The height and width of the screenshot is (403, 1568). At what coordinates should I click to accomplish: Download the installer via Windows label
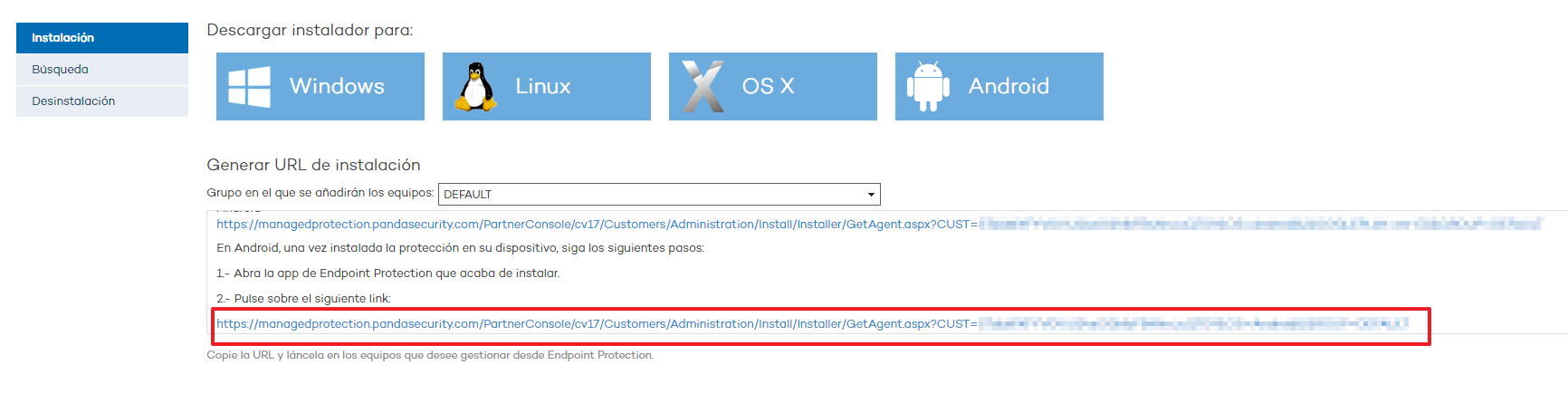(337, 86)
